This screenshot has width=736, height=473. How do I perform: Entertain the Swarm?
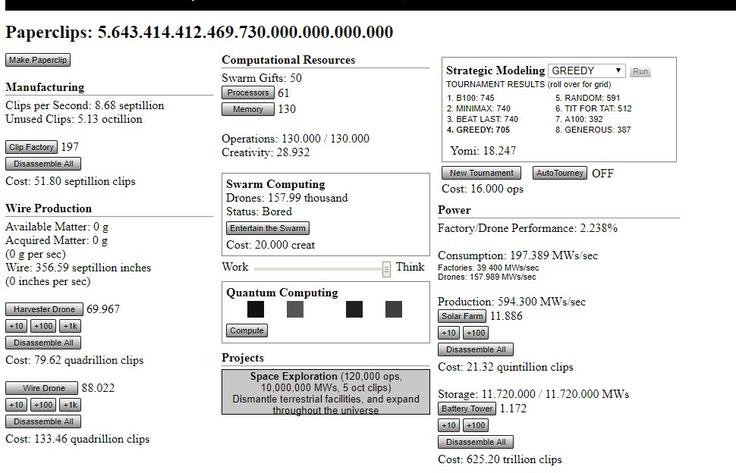[x=268, y=228]
